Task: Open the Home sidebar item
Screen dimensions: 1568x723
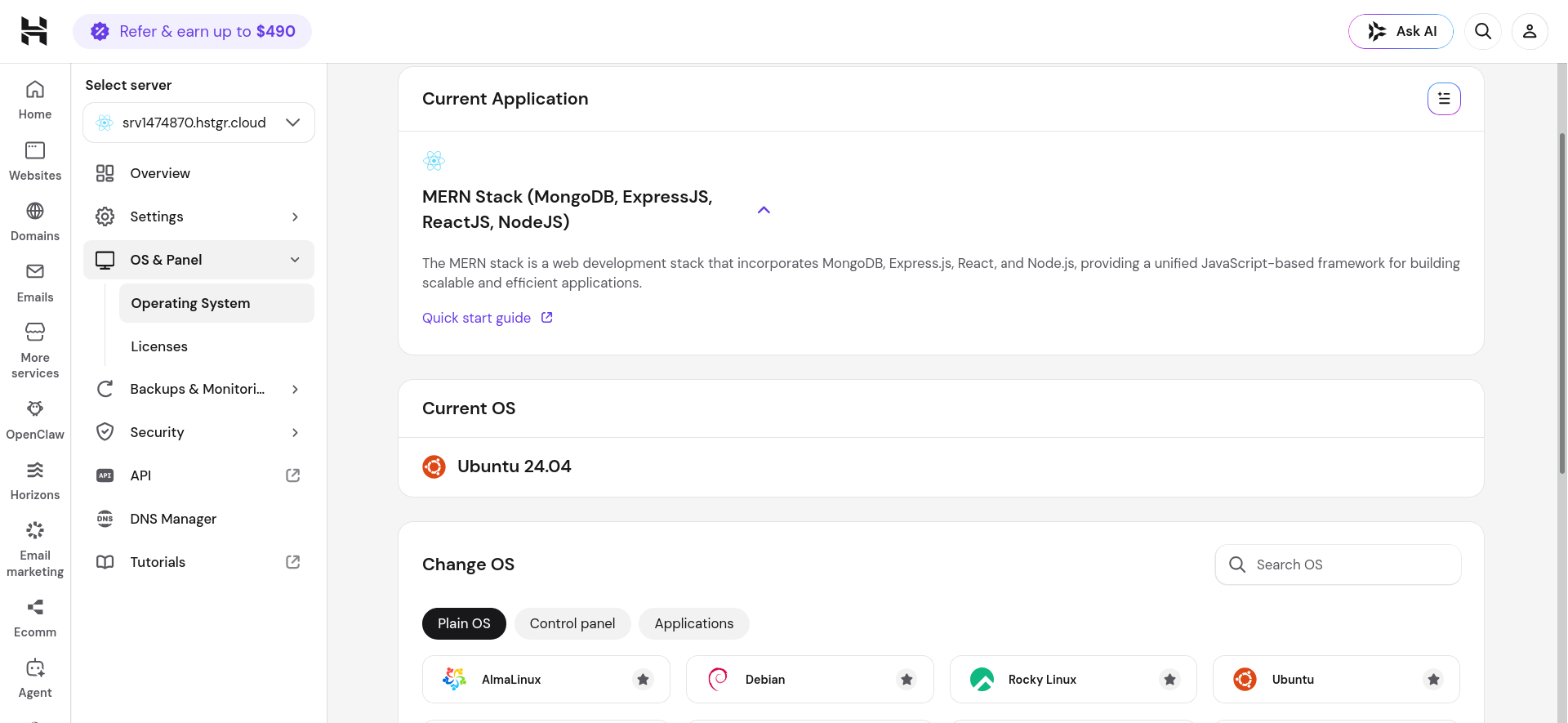Action: click(x=35, y=100)
